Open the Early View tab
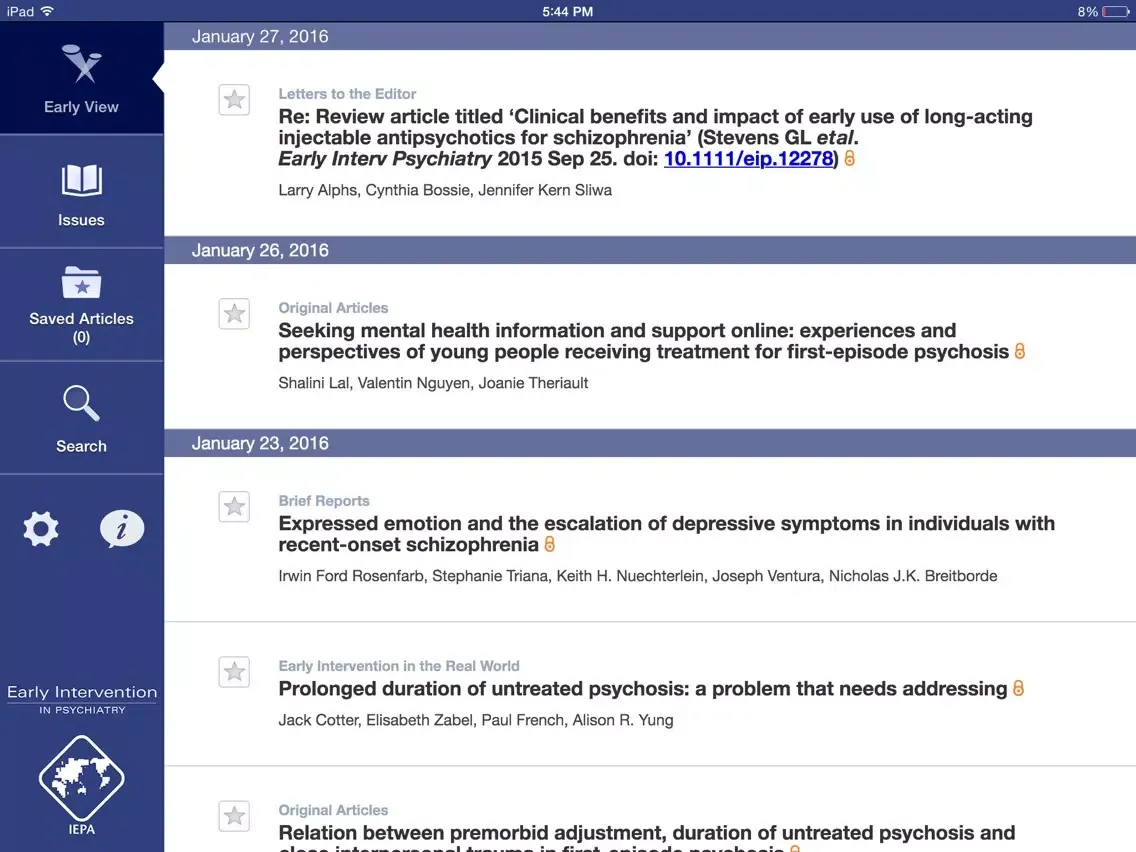Image resolution: width=1136 pixels, height=852 pixels. [x=81, y=79]
